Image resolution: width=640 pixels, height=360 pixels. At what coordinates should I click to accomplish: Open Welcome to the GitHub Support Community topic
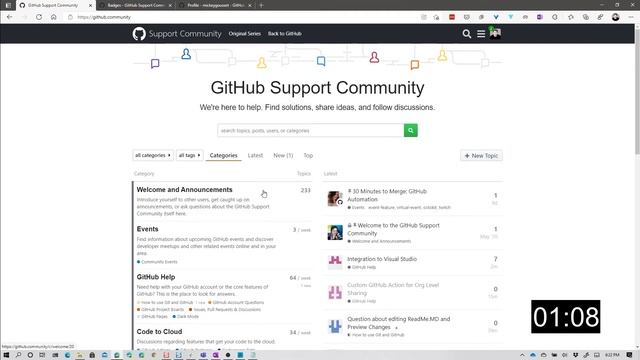[x=393, y=229]
